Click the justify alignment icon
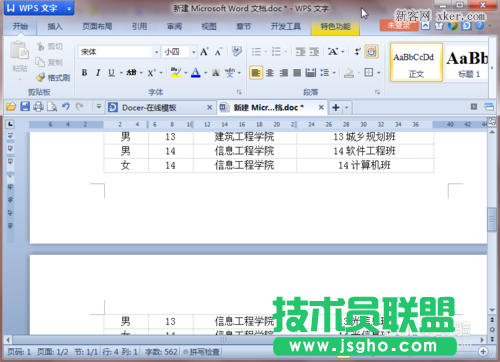The width and height of the screenshot is (500, 362). coord(297,72)
